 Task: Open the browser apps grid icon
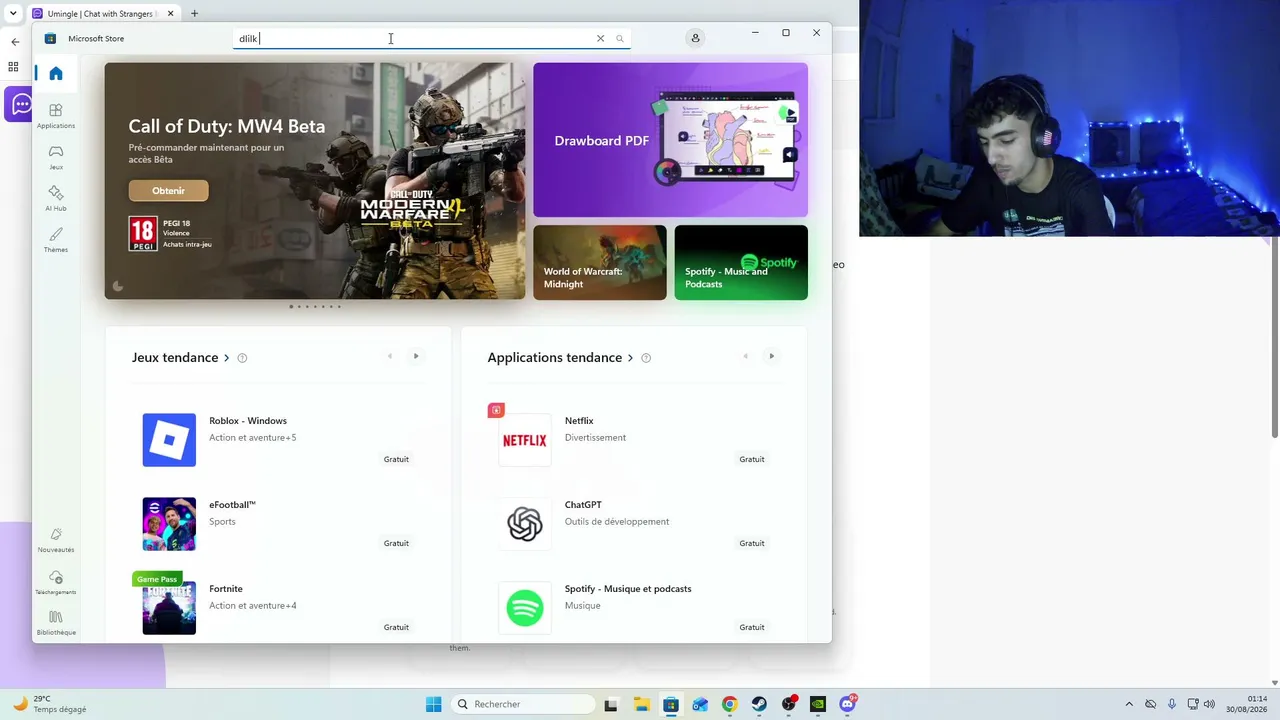13,67
